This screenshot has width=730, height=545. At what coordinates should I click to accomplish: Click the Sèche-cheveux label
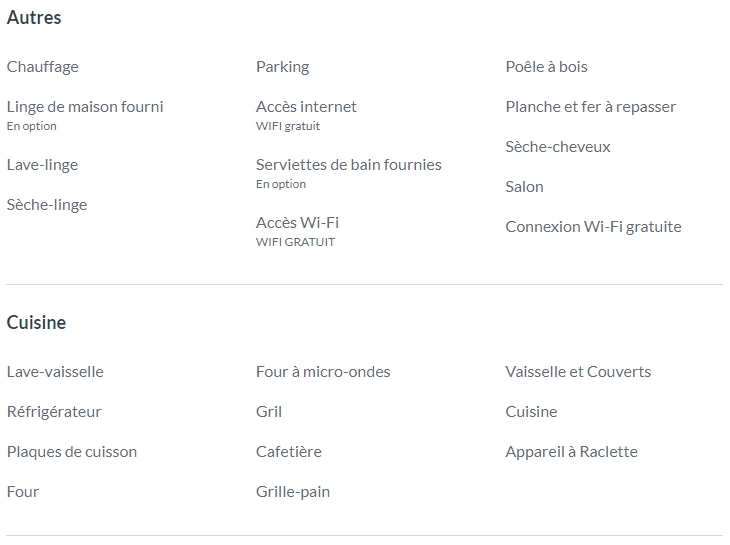pyautogui.click(x=558, y=147)
